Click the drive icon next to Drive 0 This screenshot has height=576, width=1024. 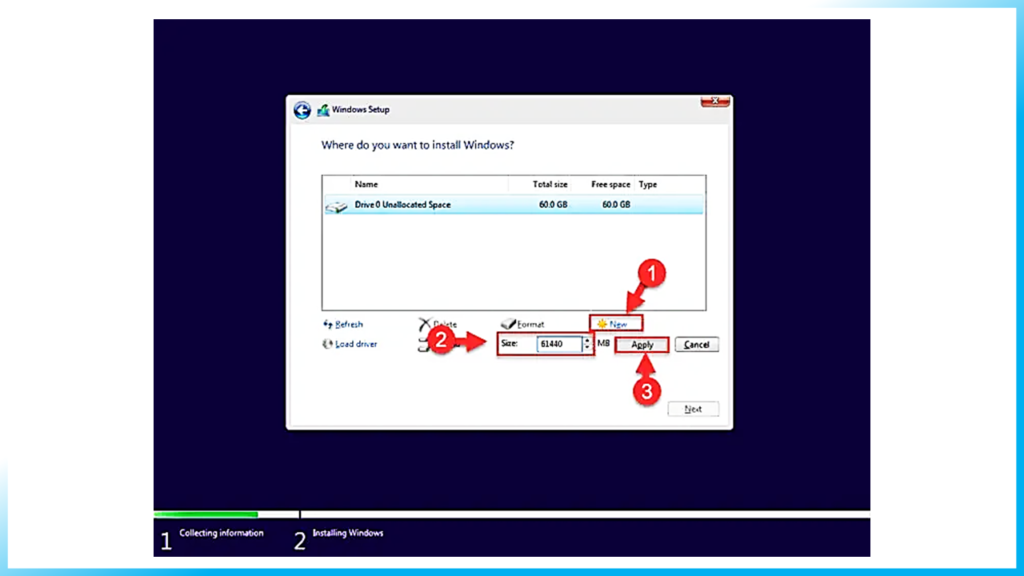[334, 205]
